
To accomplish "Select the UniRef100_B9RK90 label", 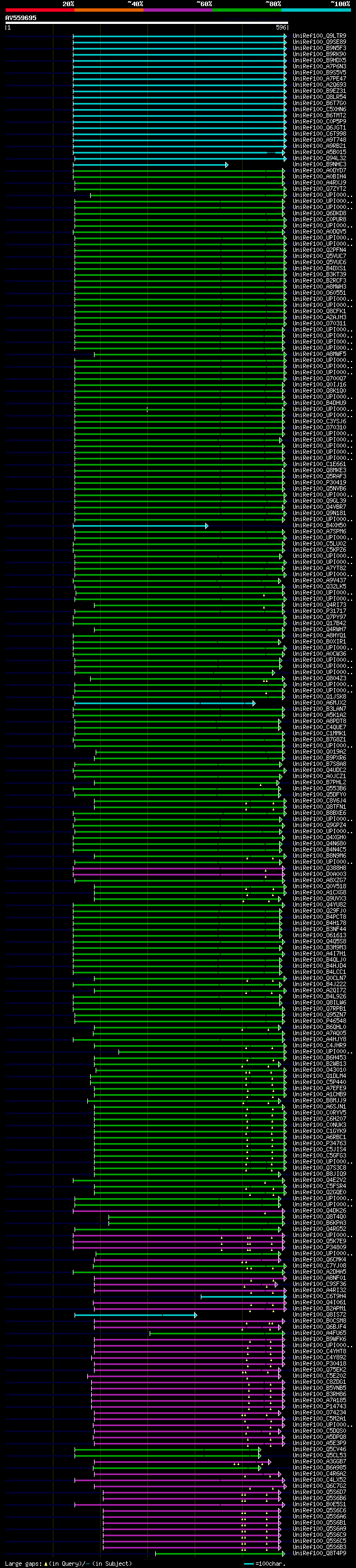I will [319, 54].
